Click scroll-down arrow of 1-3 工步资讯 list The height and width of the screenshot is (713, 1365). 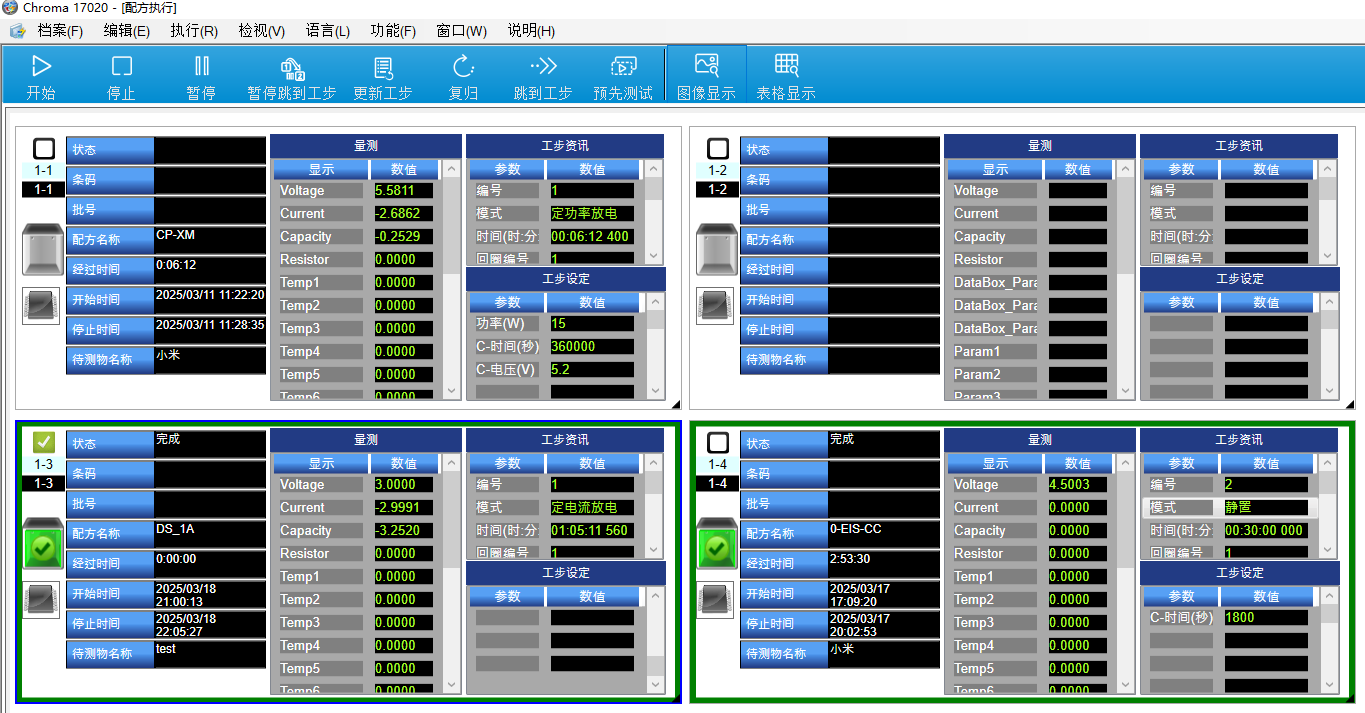(655, 550)
